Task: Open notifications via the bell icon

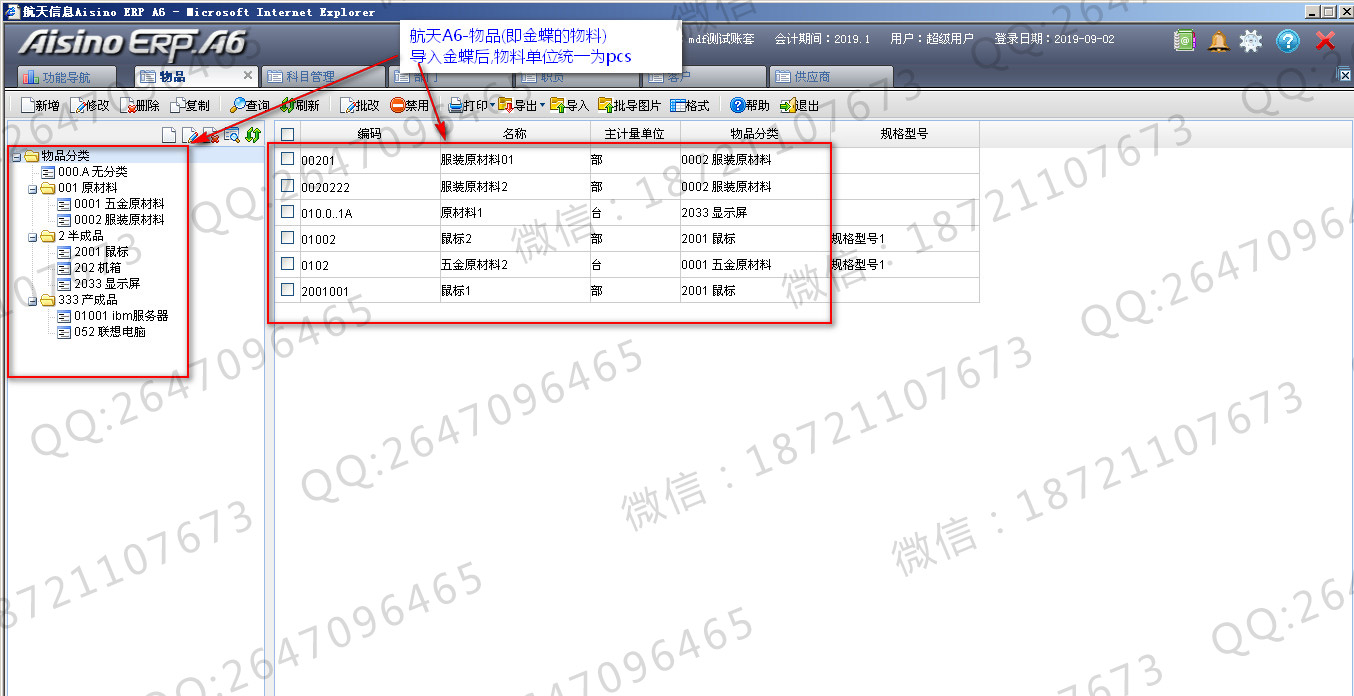Action: pyautogui.click(x=1218, y=41)
